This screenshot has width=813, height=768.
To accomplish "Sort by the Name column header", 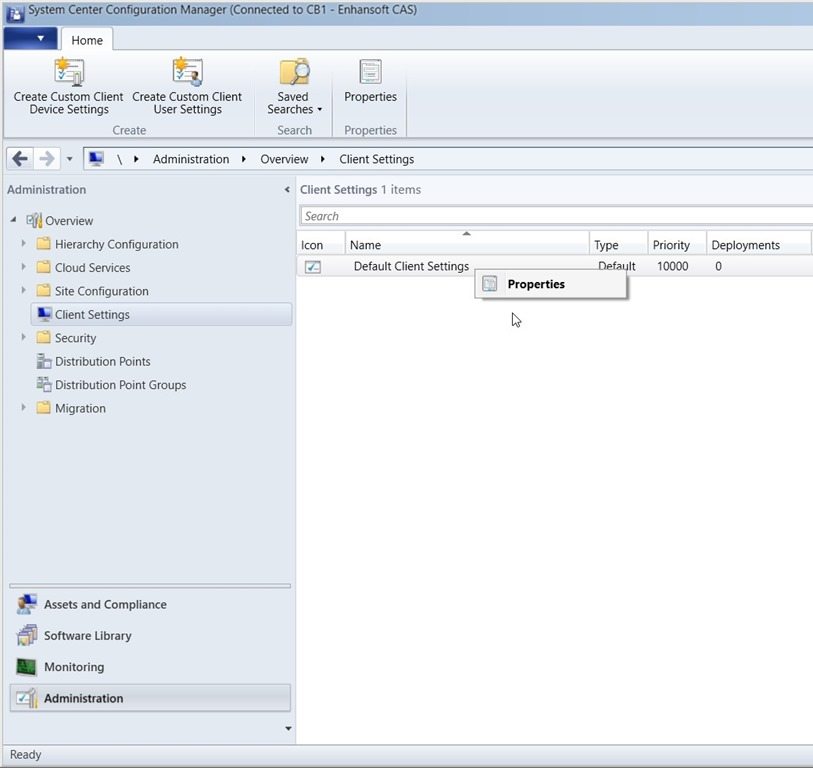I will pos(467,245).
